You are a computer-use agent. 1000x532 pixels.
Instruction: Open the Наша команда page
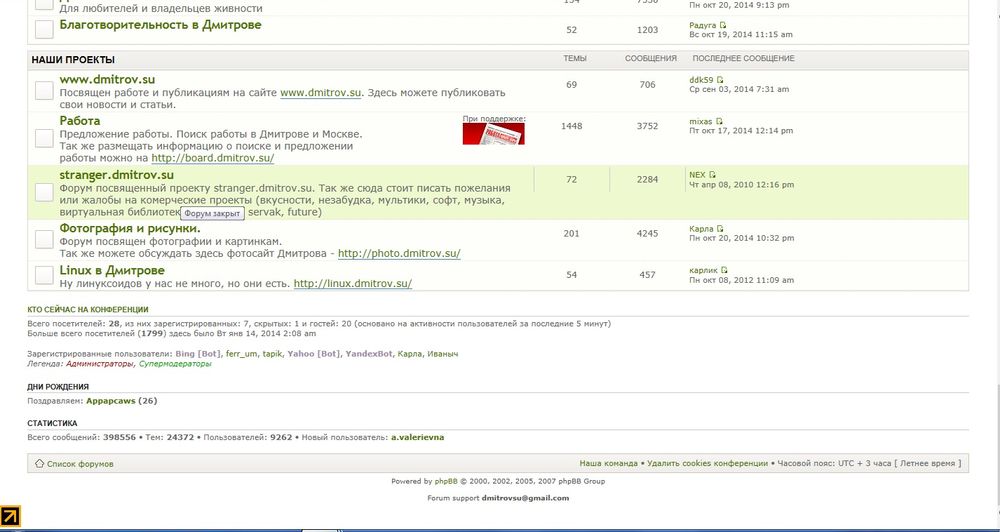(x=608, y=464)
